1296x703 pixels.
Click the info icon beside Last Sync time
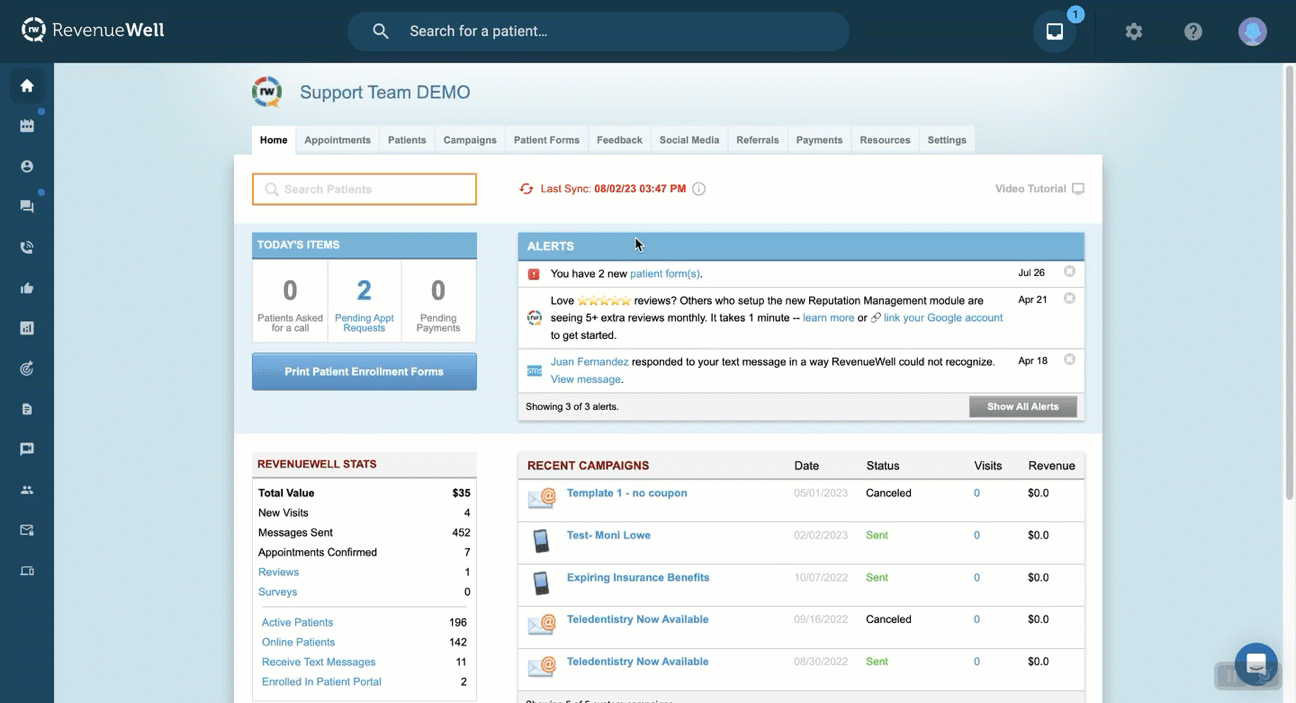(x=699, y=189)
